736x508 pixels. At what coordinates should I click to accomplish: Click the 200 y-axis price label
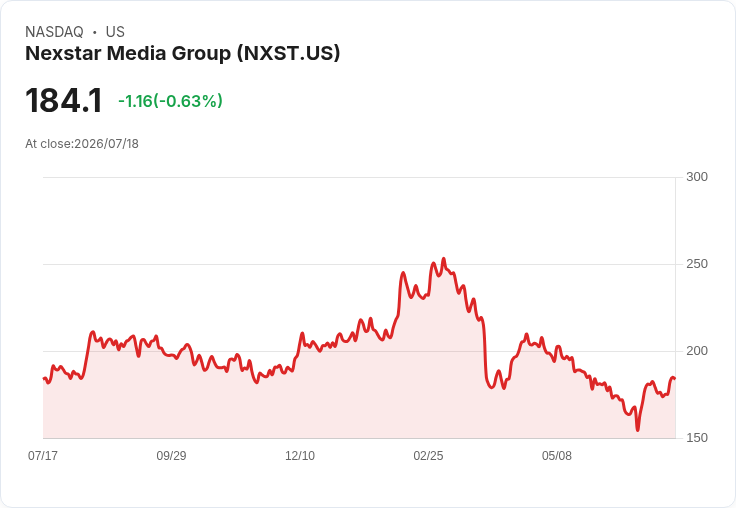(697, 351)
